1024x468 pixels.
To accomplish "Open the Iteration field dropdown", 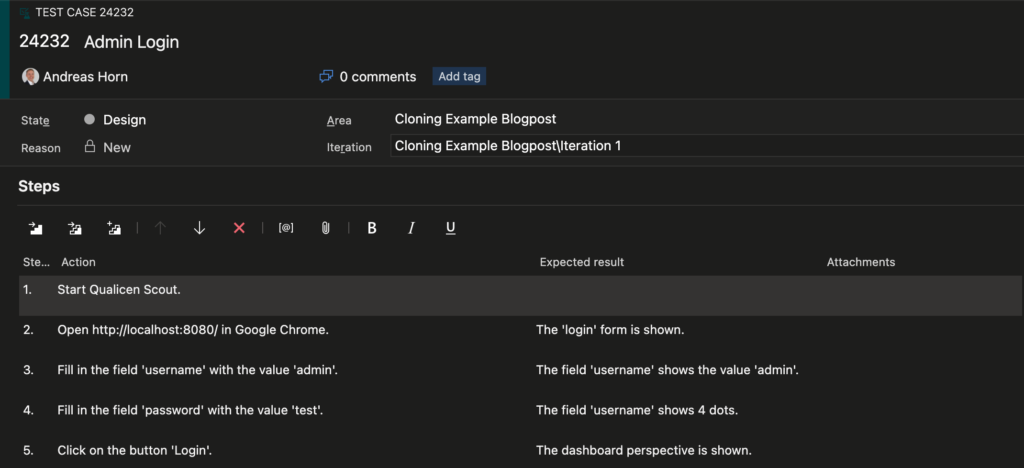I will pos(700,146).
